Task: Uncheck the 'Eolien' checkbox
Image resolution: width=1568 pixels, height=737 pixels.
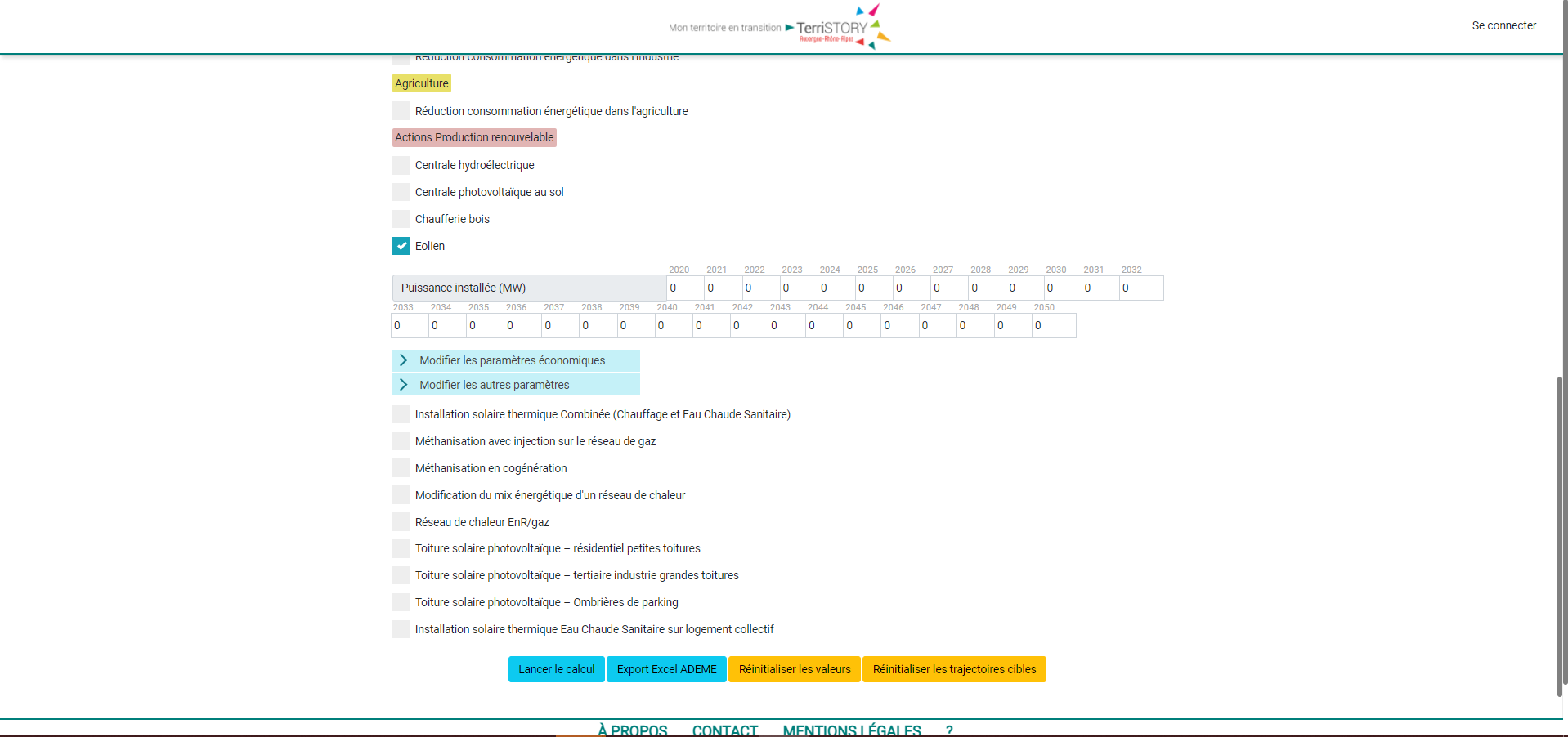Action: point(401,246)
